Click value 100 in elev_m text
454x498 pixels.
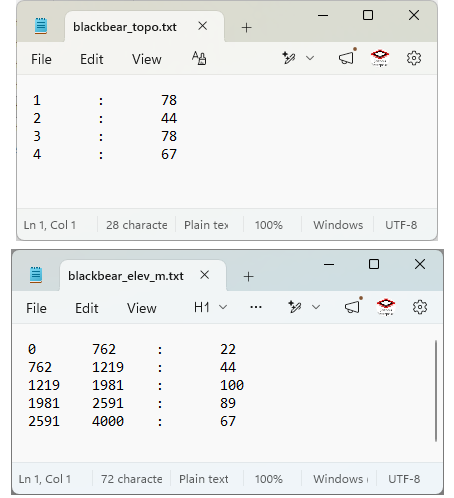coord(232,385)
